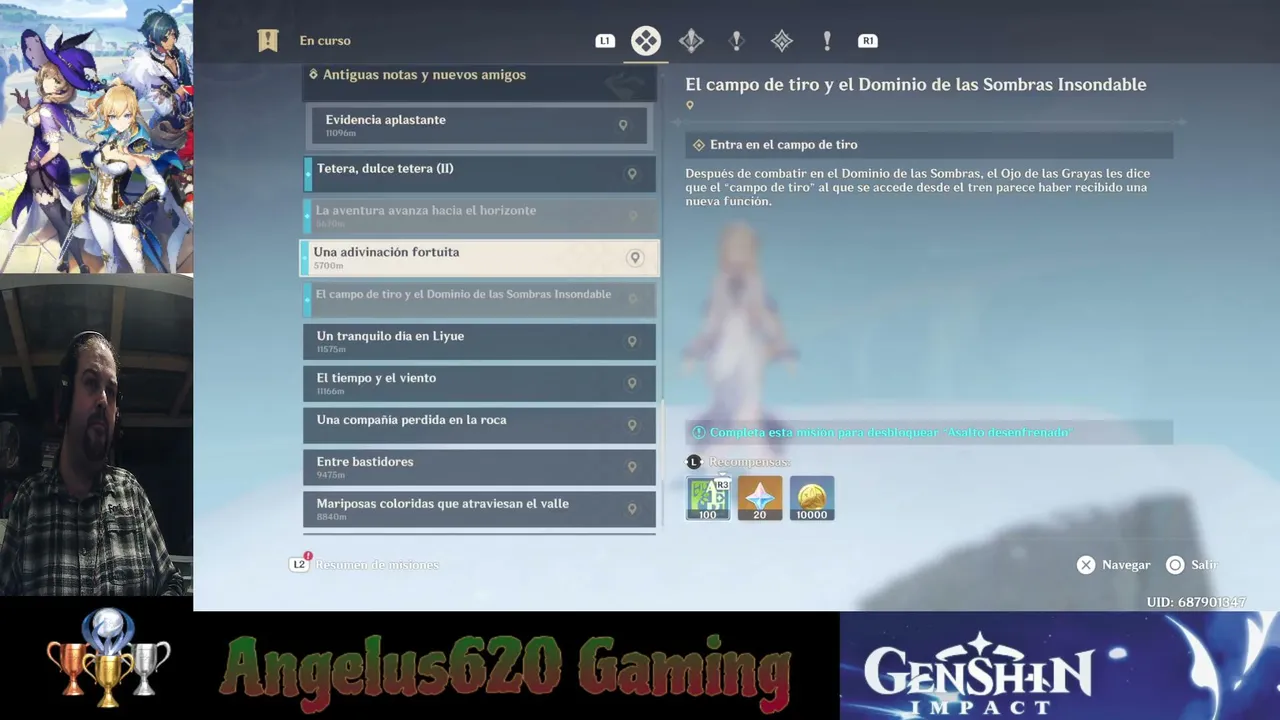Click the map pin on El tiempo y el viento
Viewport: 1280px width, 720px height.
pyautogui.click(x=632, y=384)
